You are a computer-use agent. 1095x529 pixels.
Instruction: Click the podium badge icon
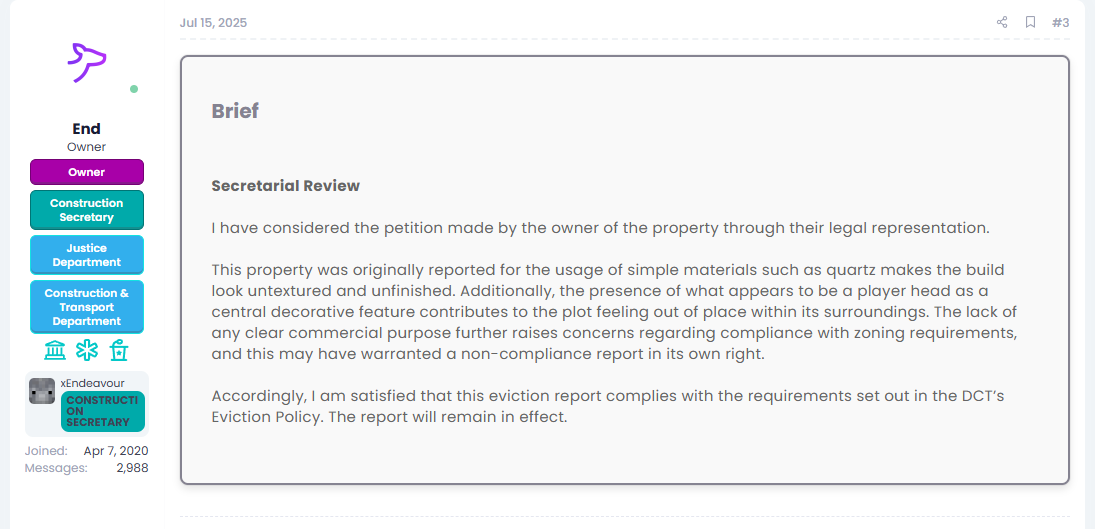coord(119,350)
